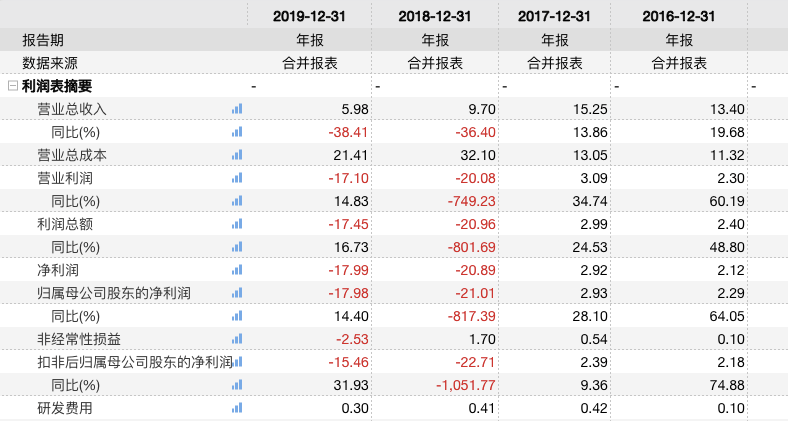The image size is (788, 421).
Task: Select 2019 营业利润 value -17.10
Action: tap(348, 178)
